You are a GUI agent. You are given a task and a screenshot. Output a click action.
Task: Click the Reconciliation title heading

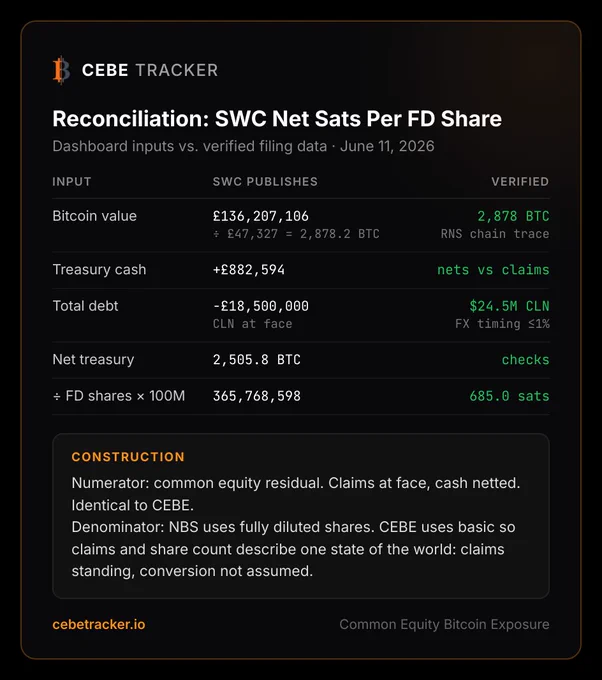coord(277,119)
